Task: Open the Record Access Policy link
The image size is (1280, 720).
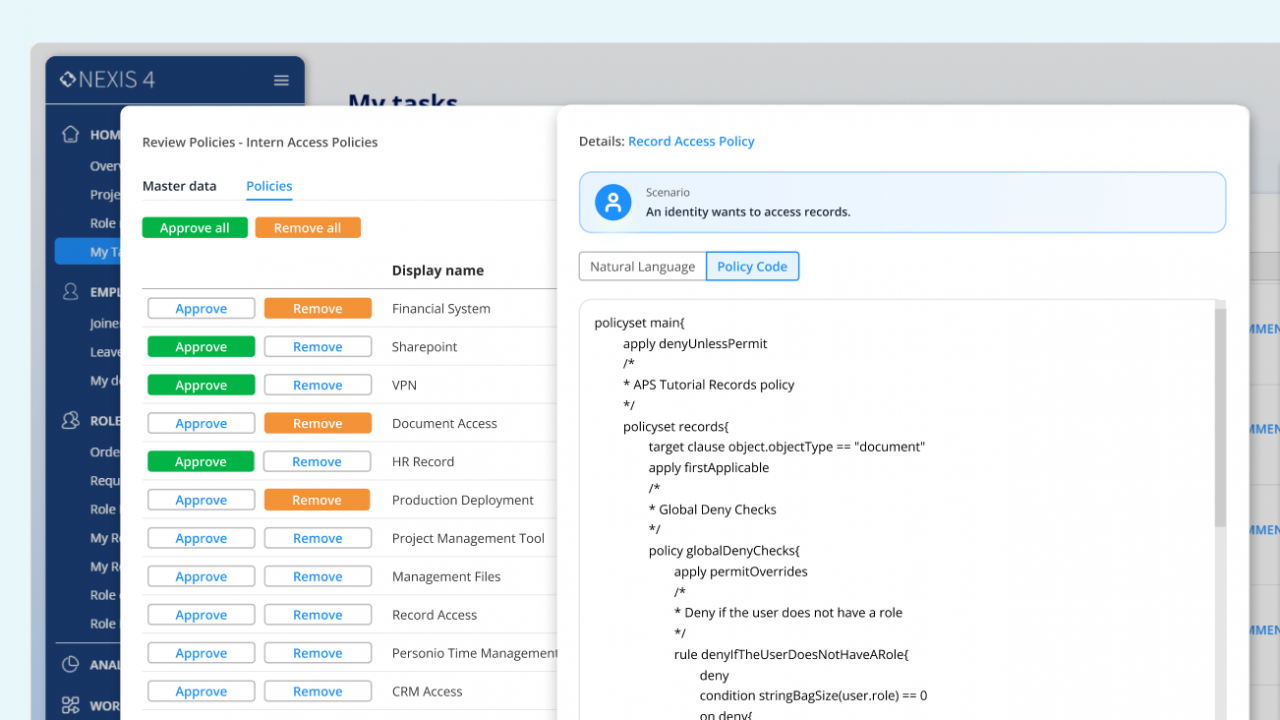Action: pos(691,142)
